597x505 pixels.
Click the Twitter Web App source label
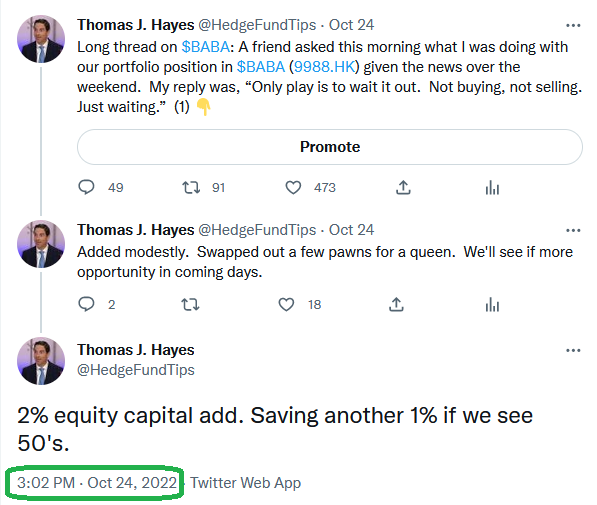[x=246, y=483]
